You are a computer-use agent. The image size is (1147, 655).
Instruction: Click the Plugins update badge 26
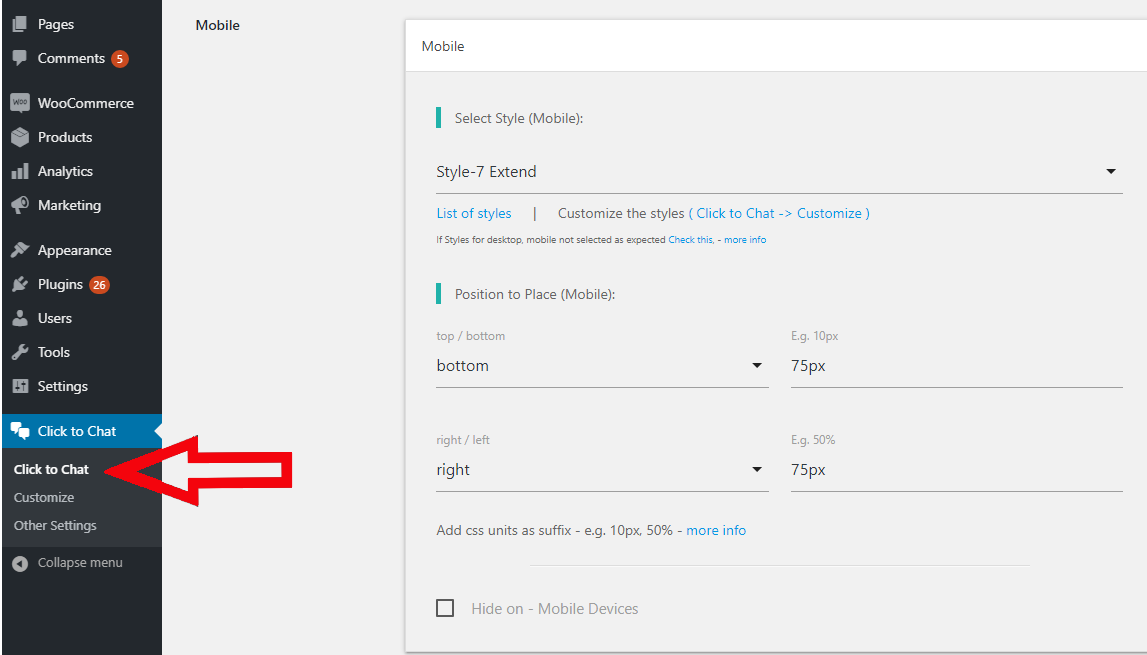(x=99, y=285)
